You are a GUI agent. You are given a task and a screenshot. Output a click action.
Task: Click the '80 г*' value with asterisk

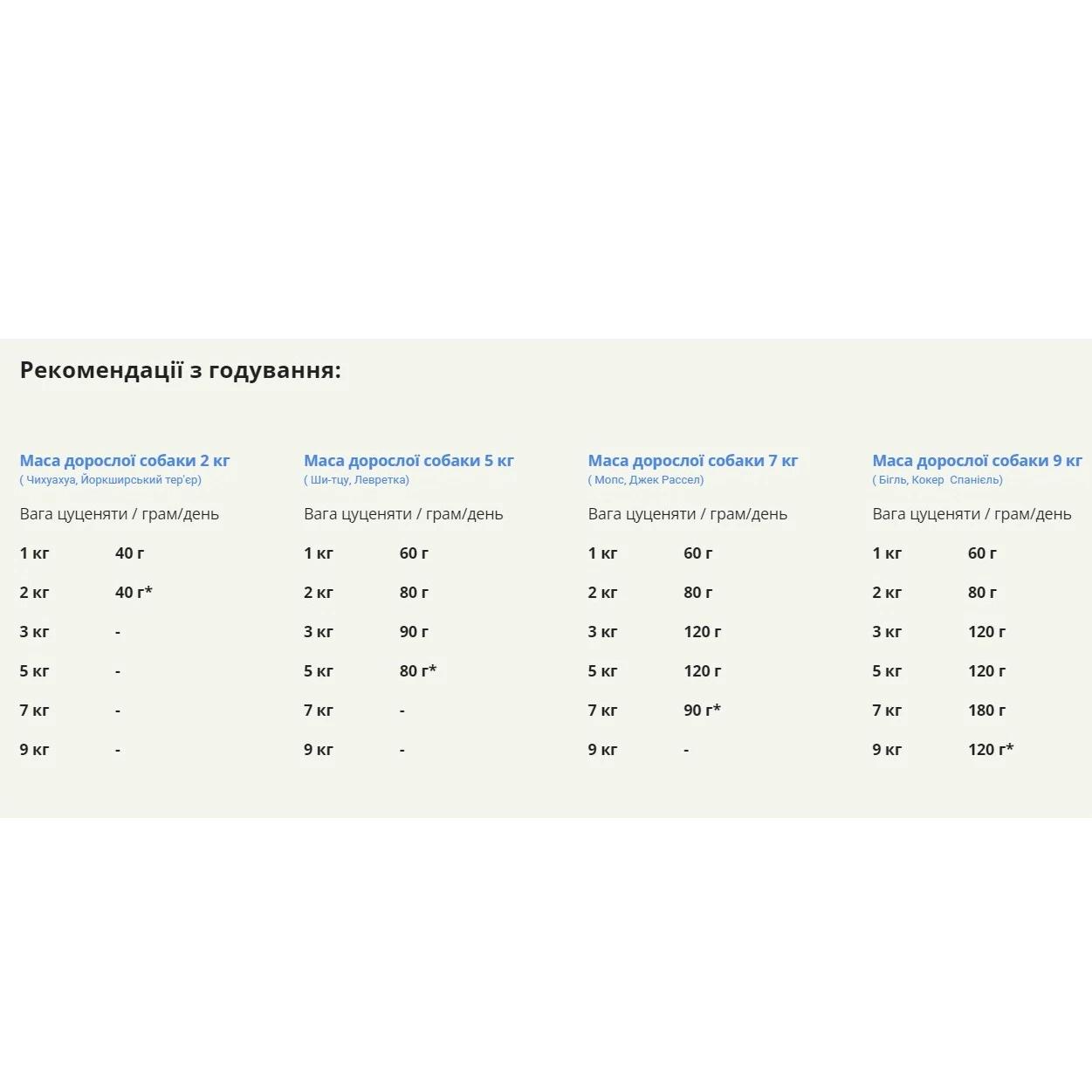pos(417,671)
